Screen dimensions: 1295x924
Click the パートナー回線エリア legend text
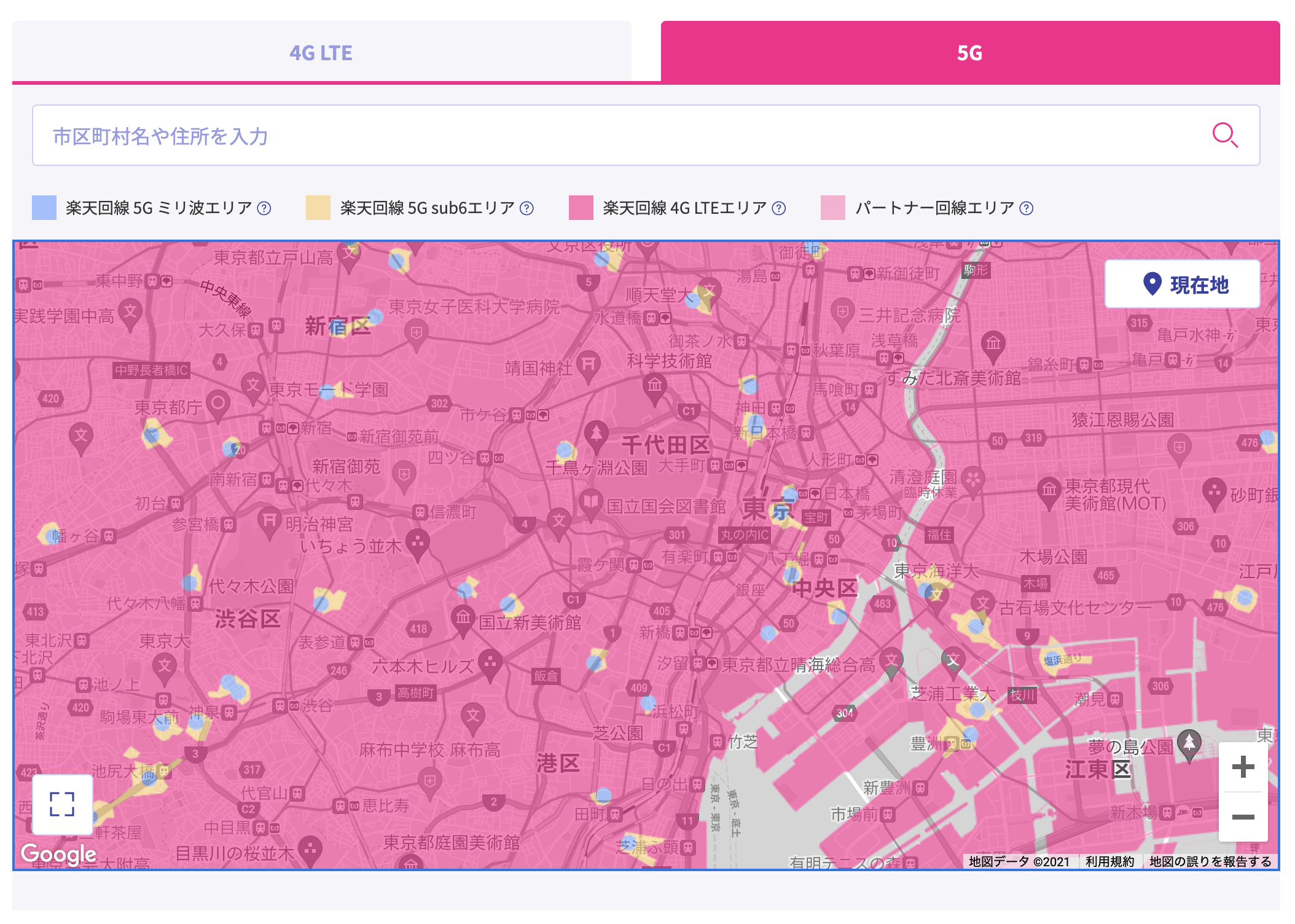pyautogui.click(x=934, y=208)
